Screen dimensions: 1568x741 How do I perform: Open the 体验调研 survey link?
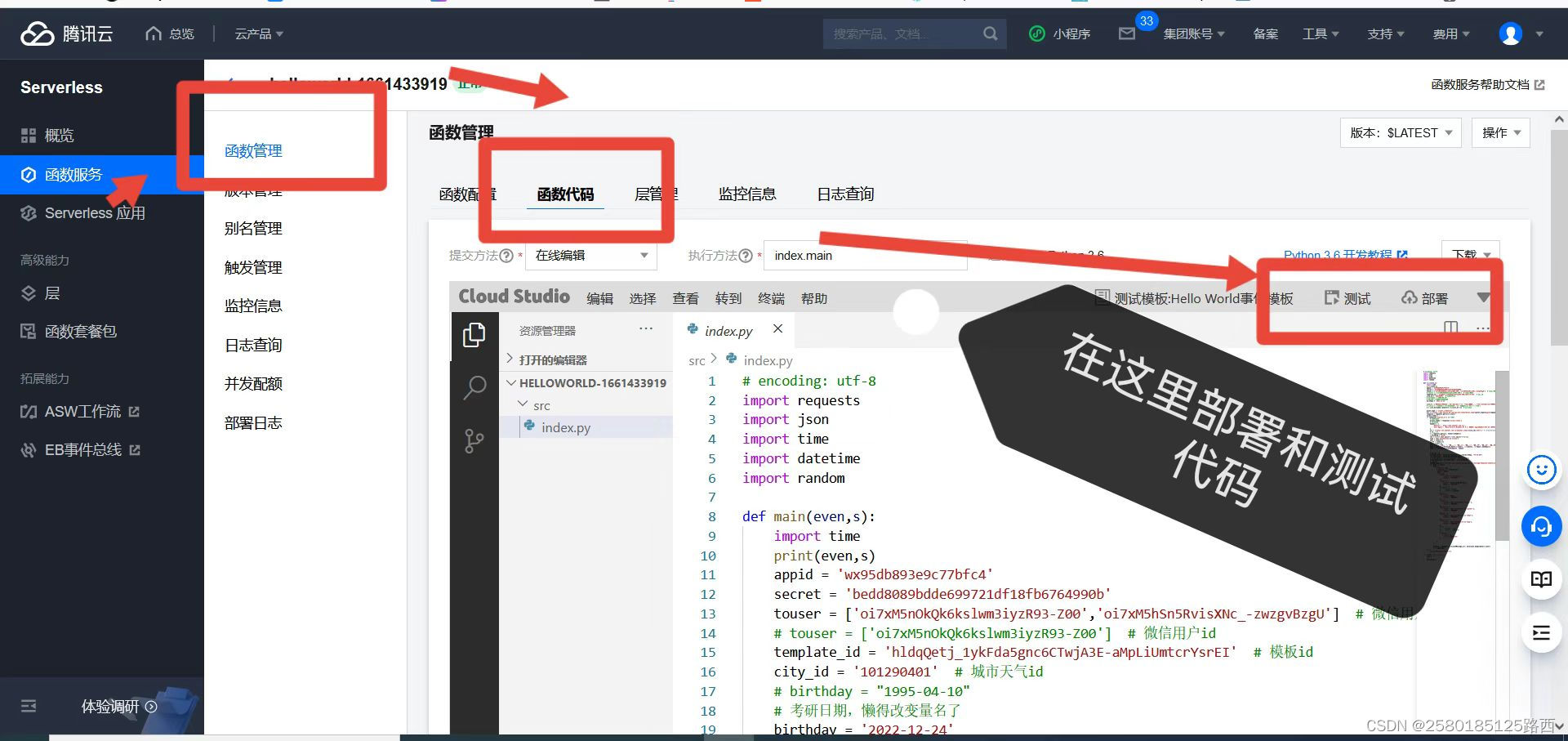point(119,707)
